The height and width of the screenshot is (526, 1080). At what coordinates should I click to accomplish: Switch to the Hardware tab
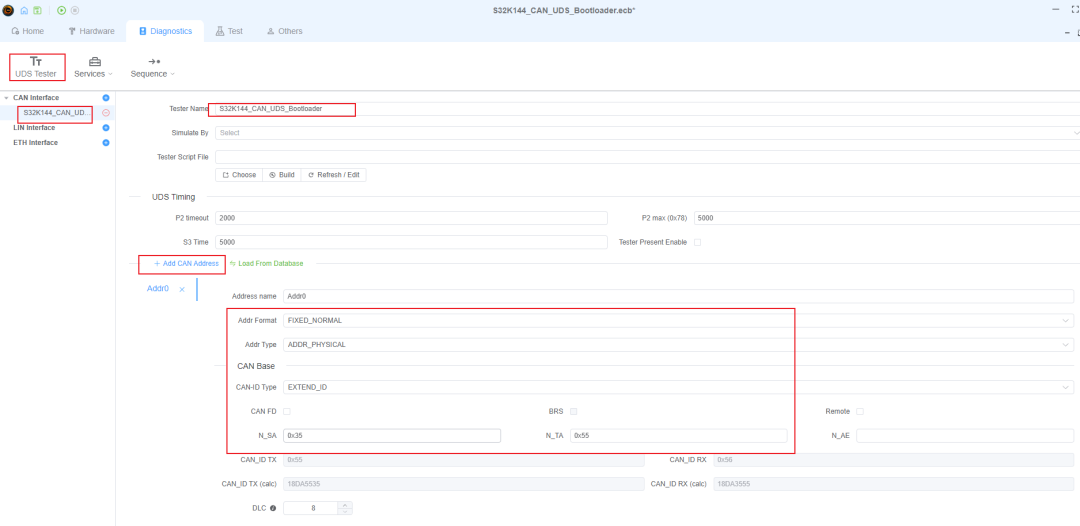tap(91, 31)
